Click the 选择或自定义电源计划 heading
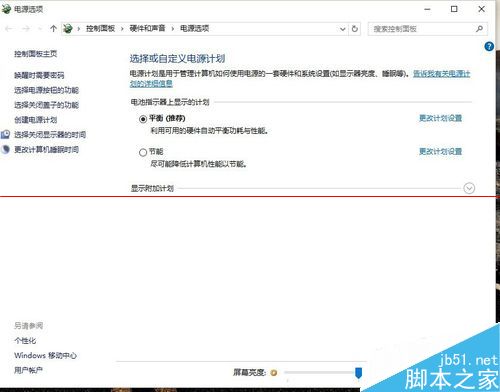Screen dimensions: 500x392 point(177,59)
